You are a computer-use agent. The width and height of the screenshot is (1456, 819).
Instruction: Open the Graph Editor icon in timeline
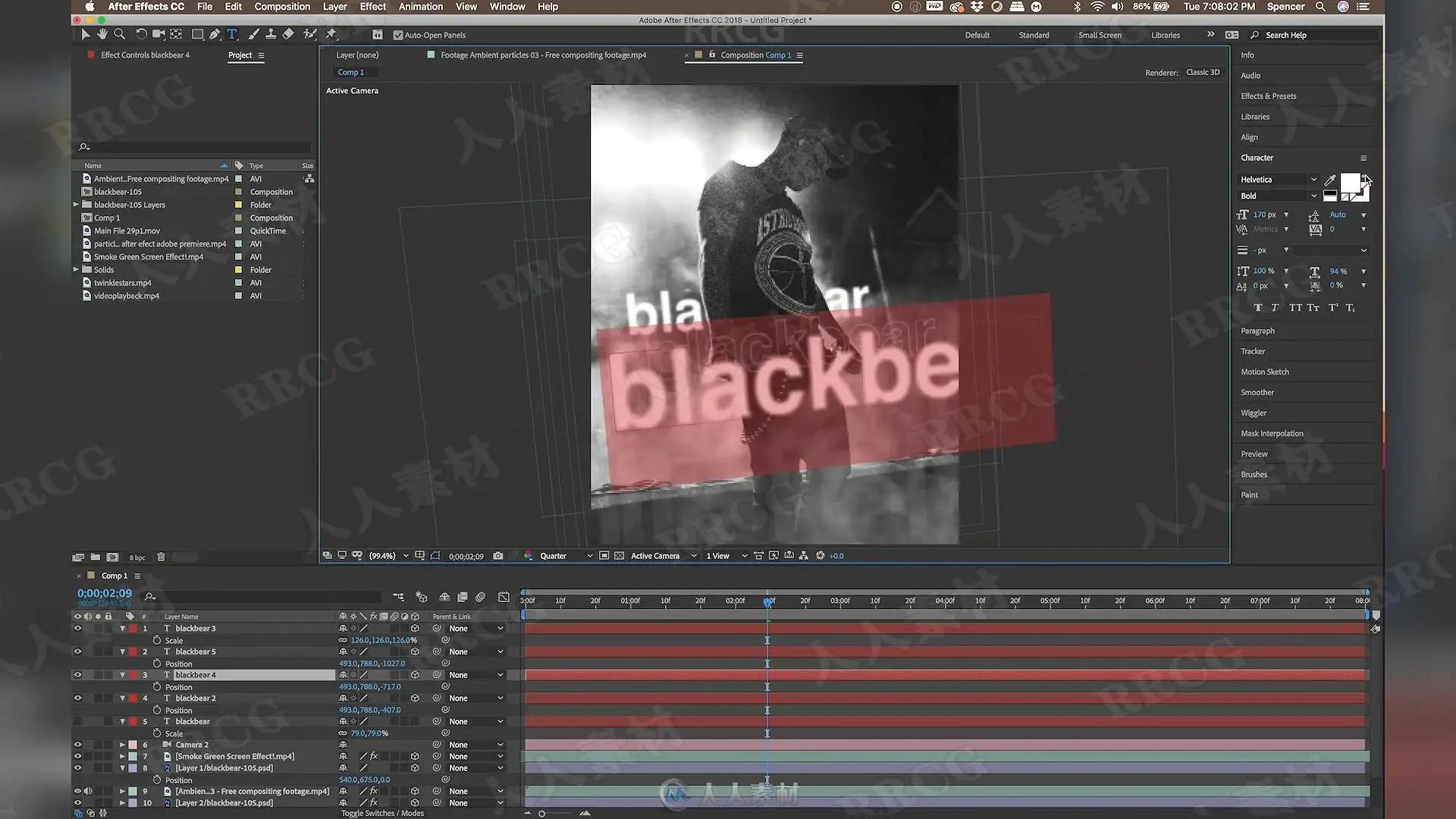[x=504, y=598]
